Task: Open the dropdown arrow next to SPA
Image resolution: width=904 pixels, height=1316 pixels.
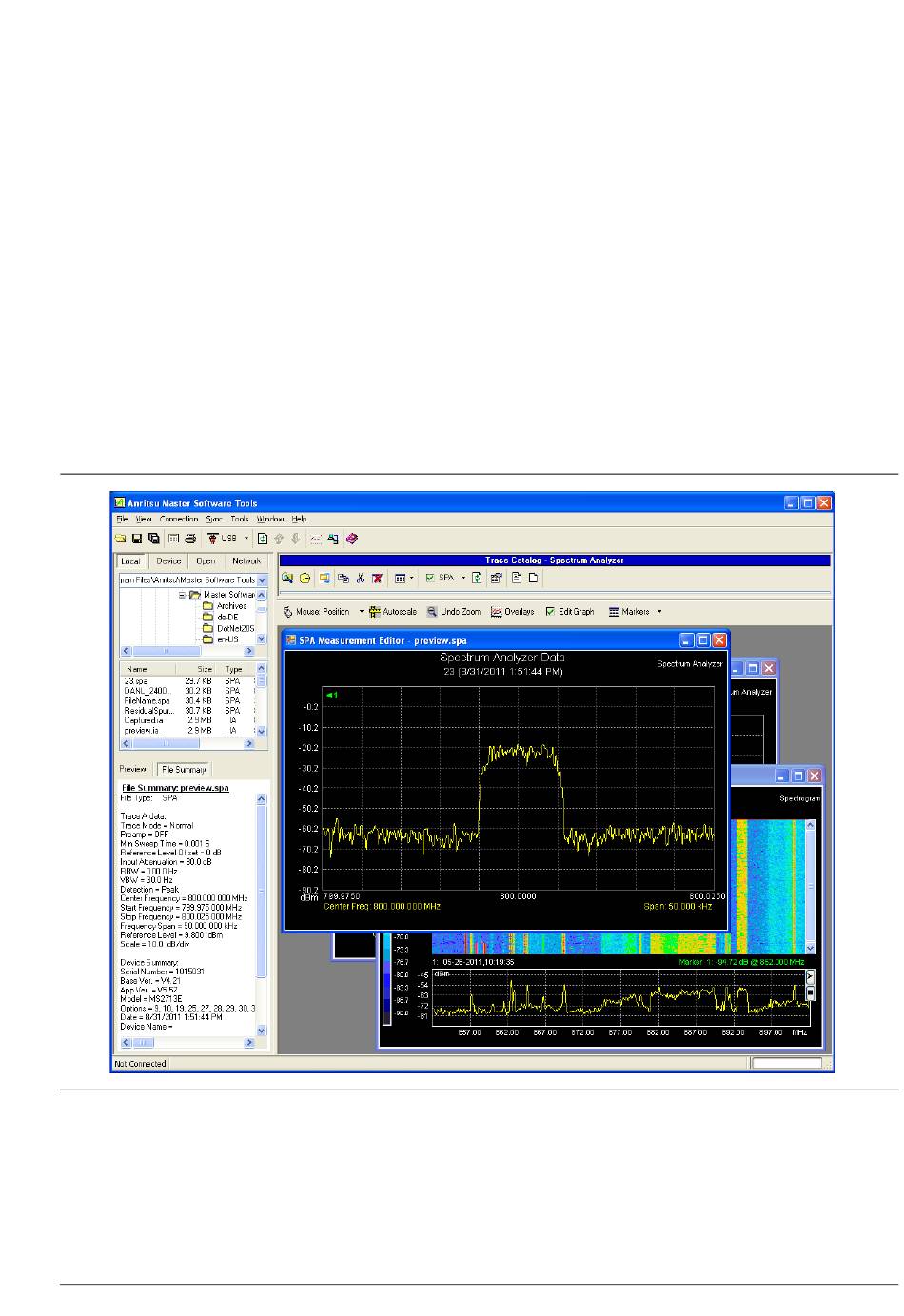Action: click(x=464, y=578)
